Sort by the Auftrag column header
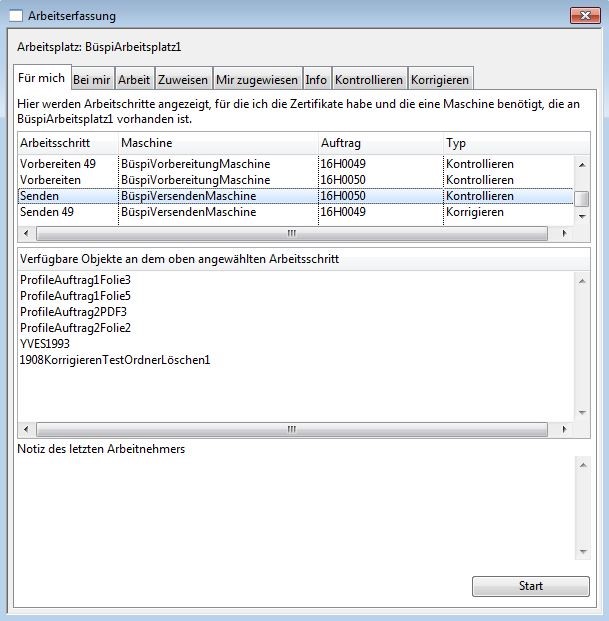 click(x=378, y=143)
